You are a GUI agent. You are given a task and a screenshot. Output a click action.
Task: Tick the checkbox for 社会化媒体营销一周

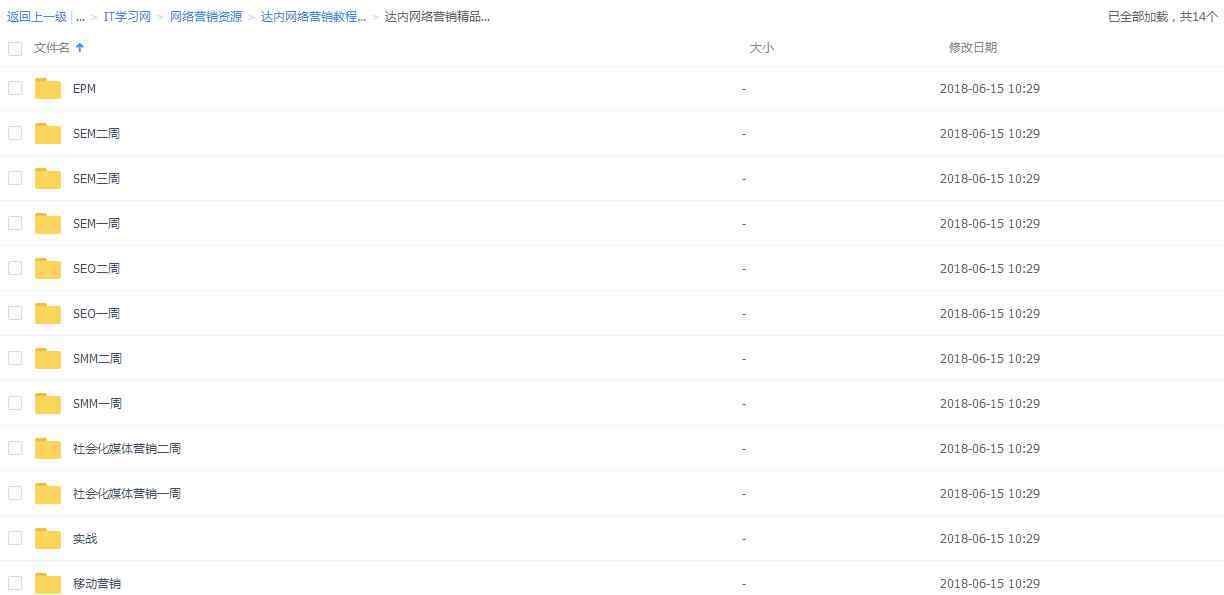[15, 493]
